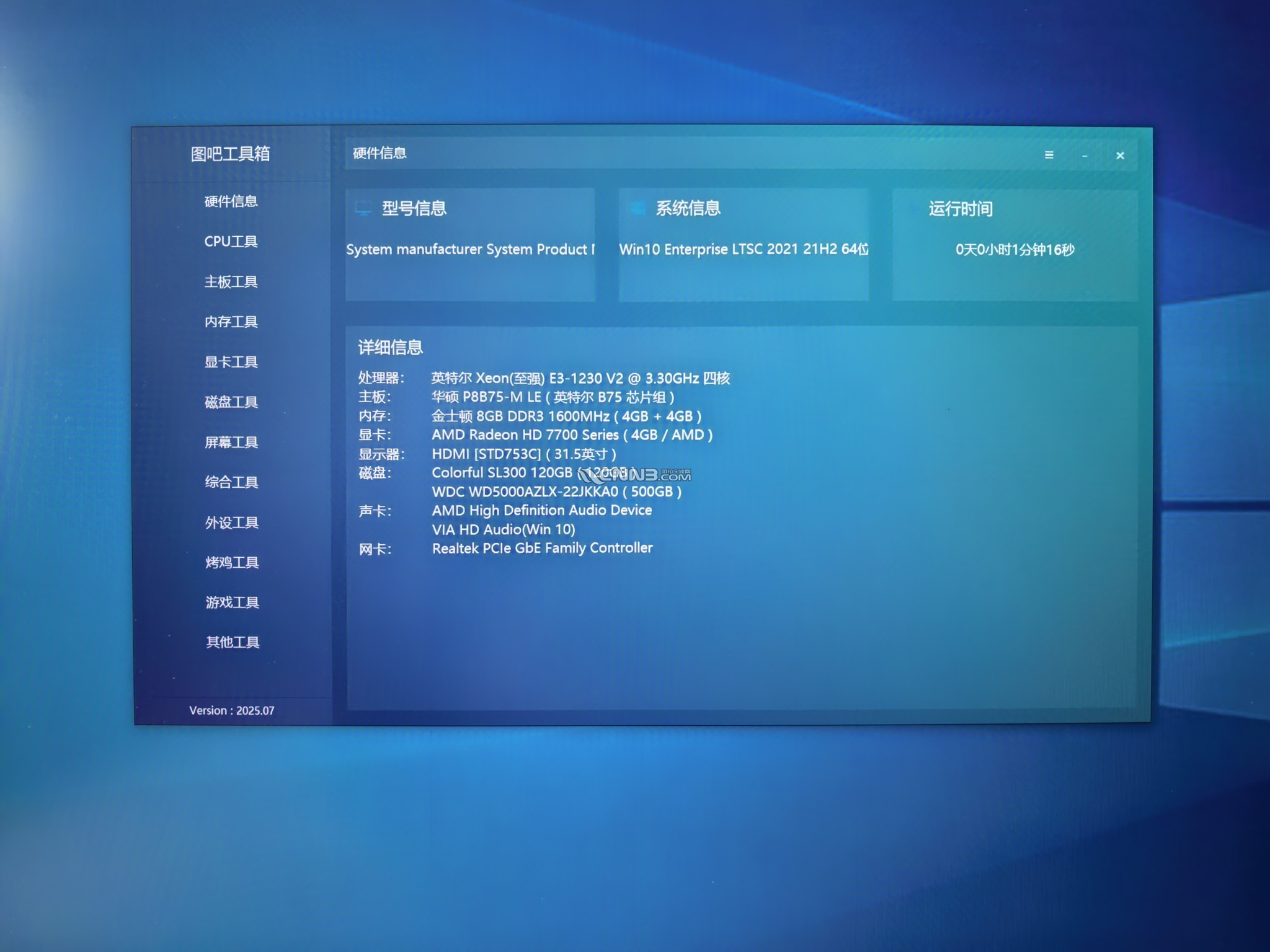Viewport: 1270px width, 952px height.
Task: Click the monitor icon beside 型号信息
Action: (363, 208)
